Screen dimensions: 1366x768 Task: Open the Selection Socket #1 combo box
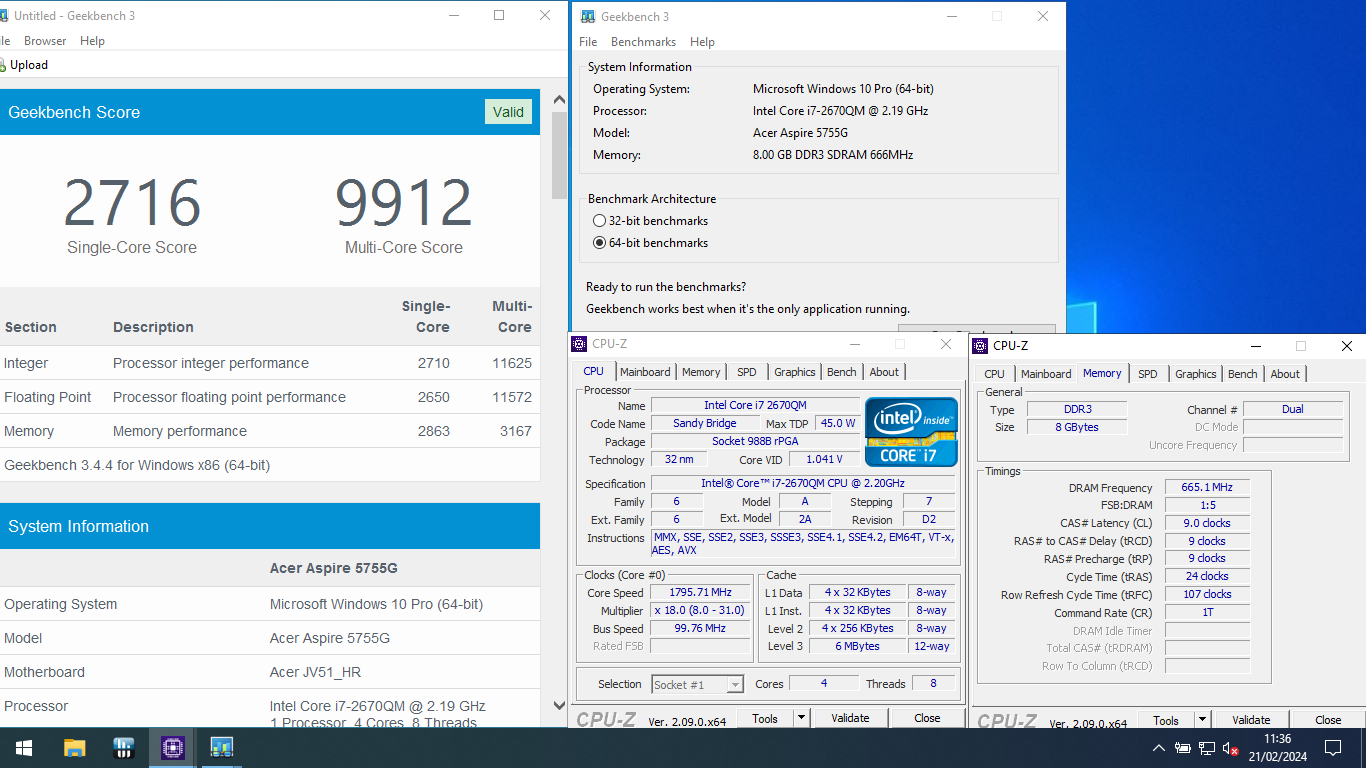coord(697,684)
